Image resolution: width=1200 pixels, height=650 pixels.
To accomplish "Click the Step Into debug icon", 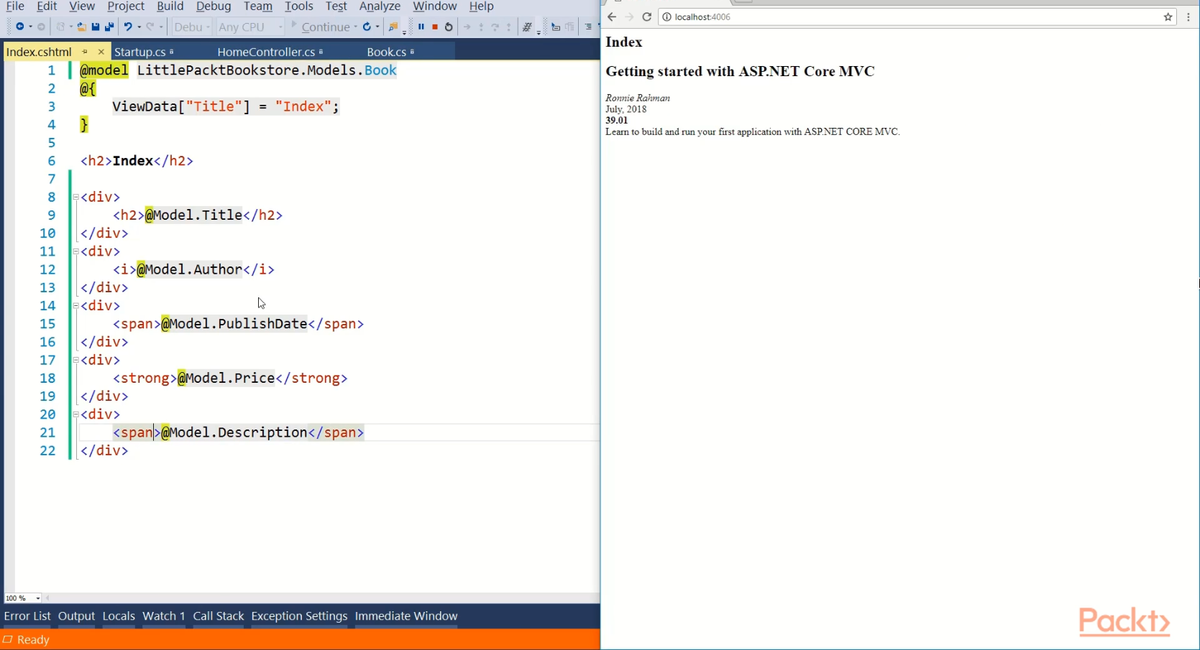I will point(482,27).
